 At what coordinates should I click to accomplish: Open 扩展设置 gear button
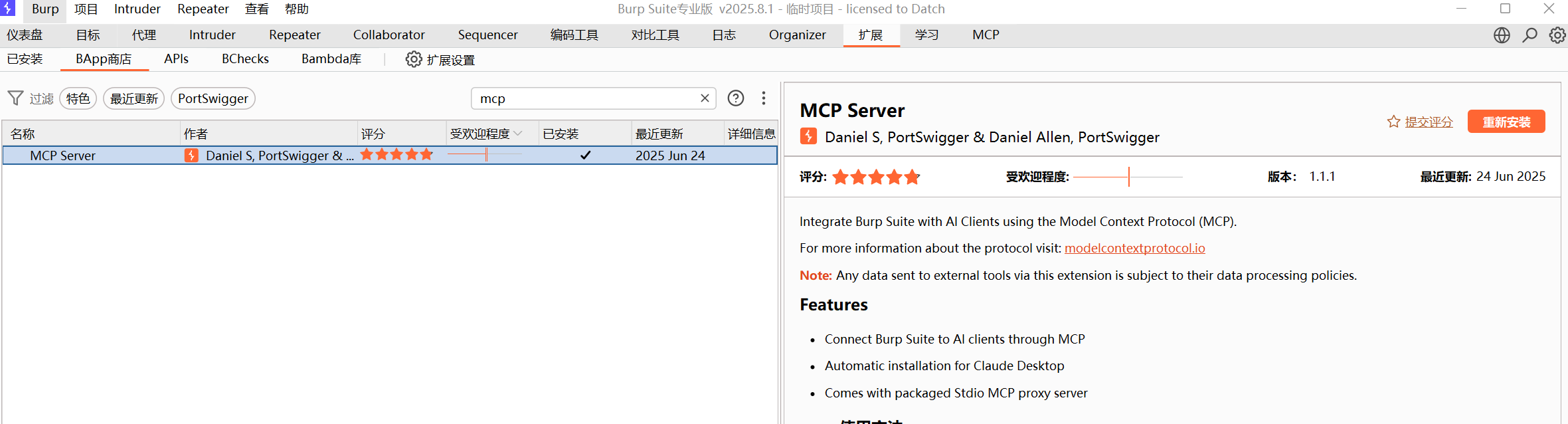click(x=440, y=60)
